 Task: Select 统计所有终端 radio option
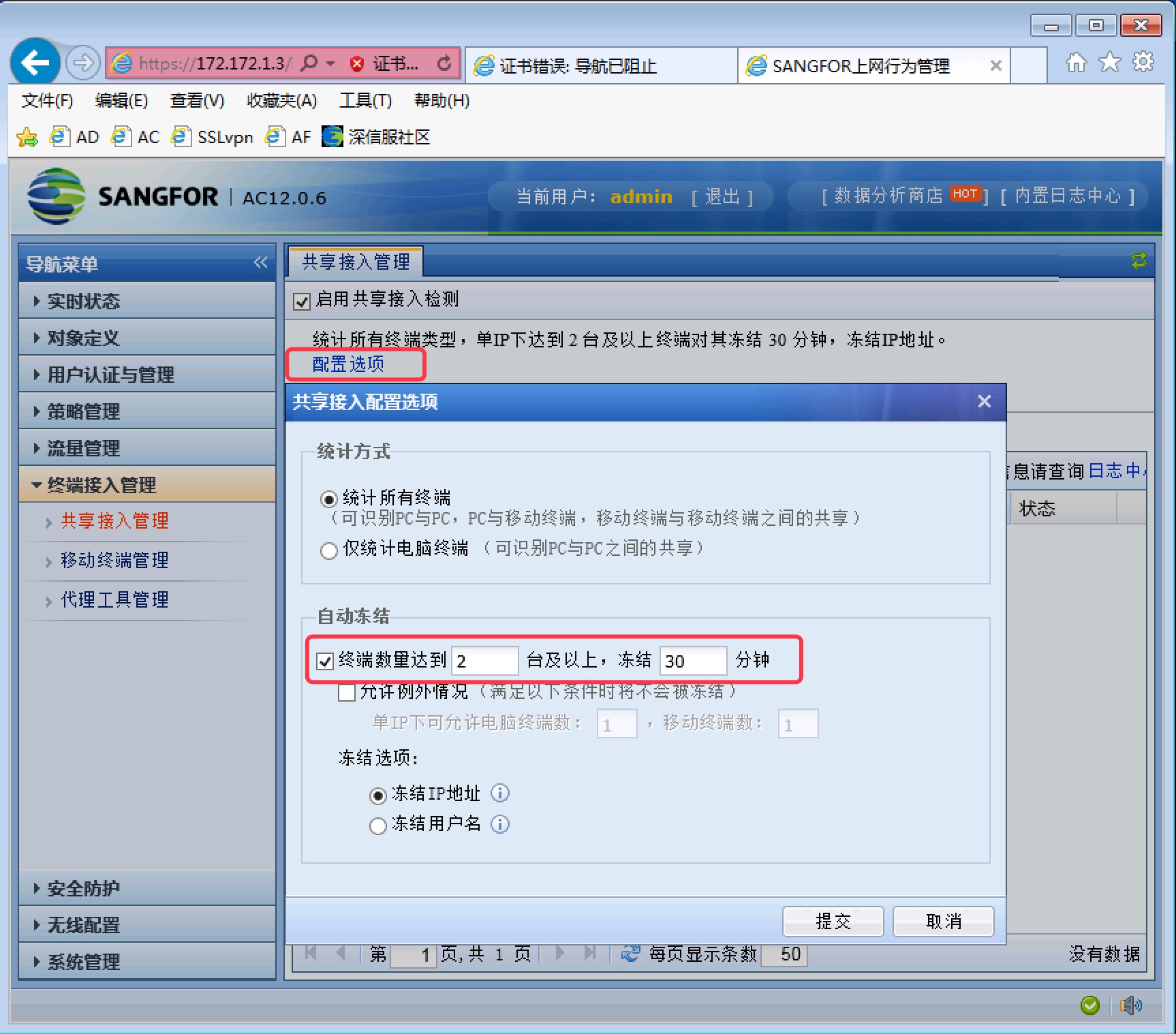click(328, 499)
